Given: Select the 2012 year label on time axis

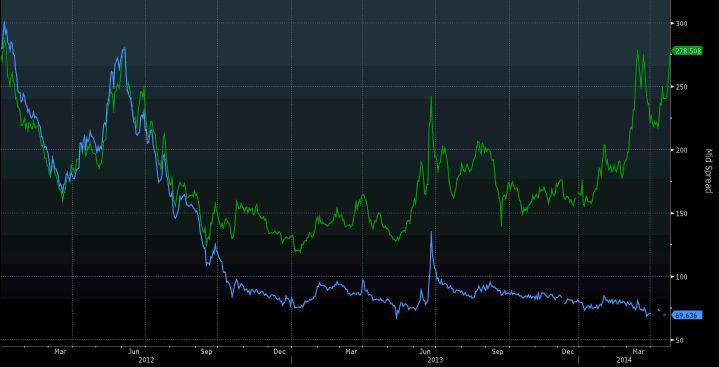Looking at the screenshot, I should [x=145, y=360].
